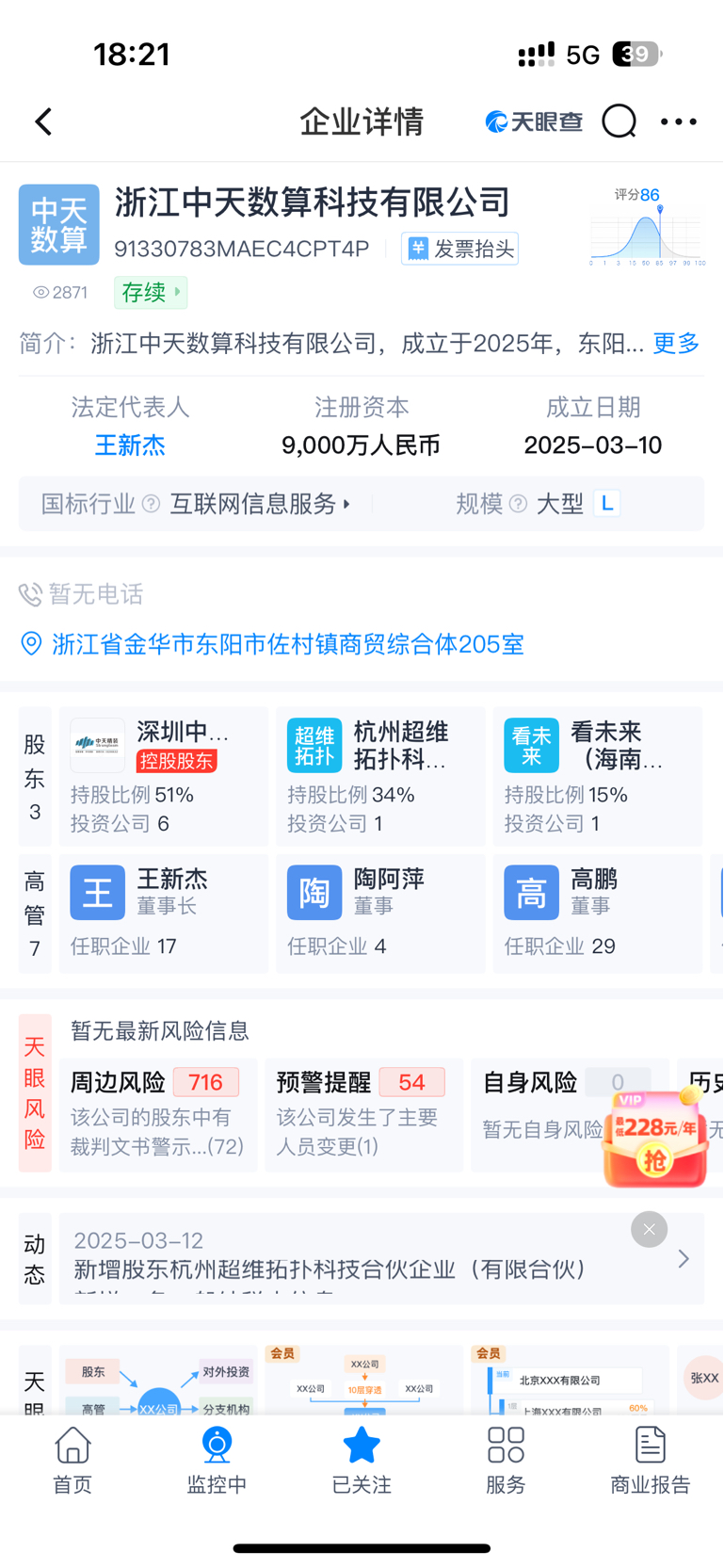Toggle 监控中 monitoring
This screenshot has width=724, height=1568.
[x=217, y=1461]
